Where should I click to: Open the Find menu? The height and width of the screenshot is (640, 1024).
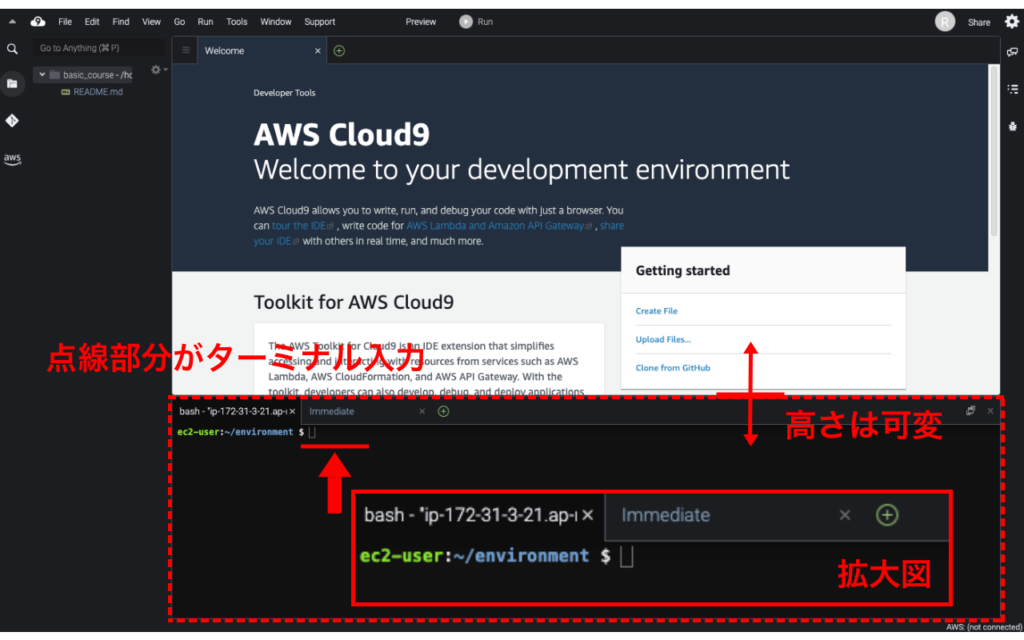[121, 22]
